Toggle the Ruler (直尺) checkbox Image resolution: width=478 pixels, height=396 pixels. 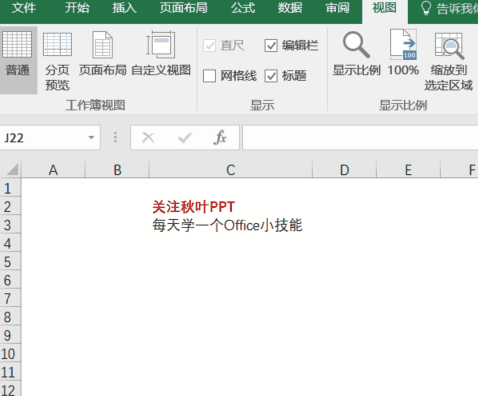(209, 45)
